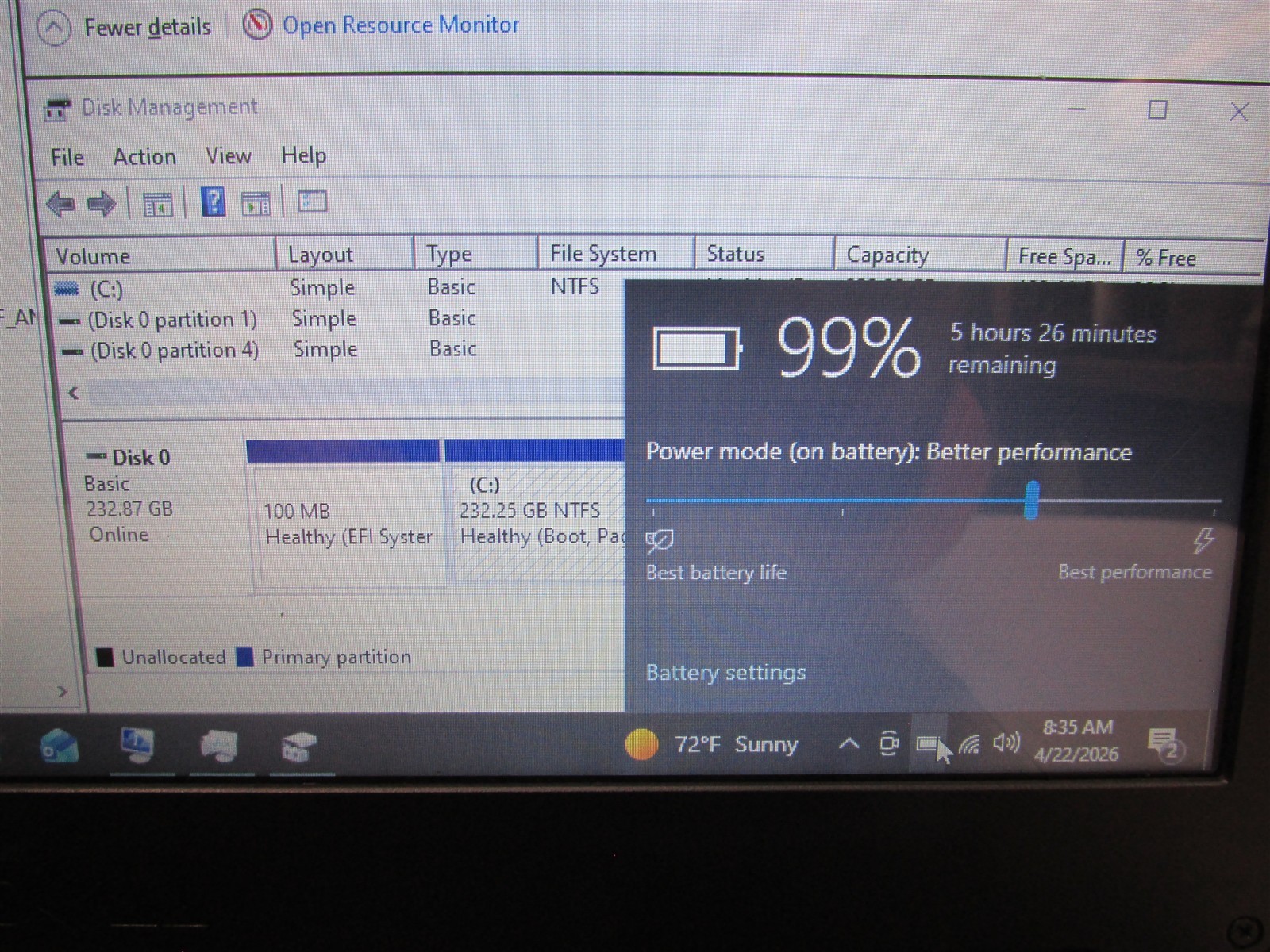This screenshot has height=952, width=1270.
Task: Open Task Manager taskbar icon
Action: coord(138,745)
